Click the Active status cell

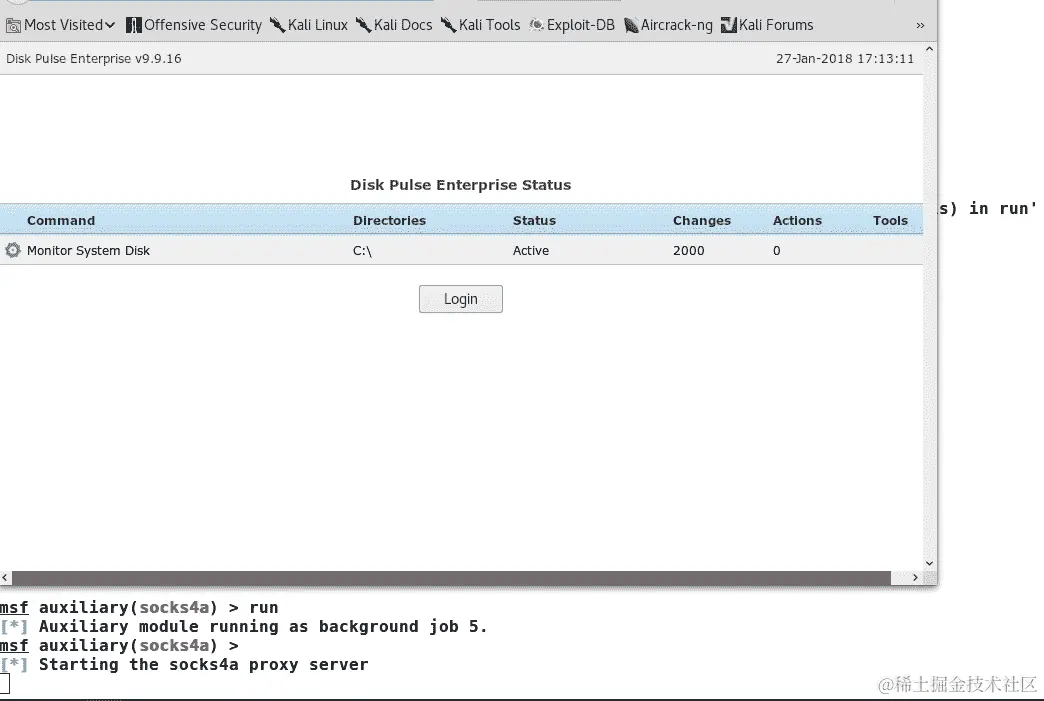pos(531,250)
